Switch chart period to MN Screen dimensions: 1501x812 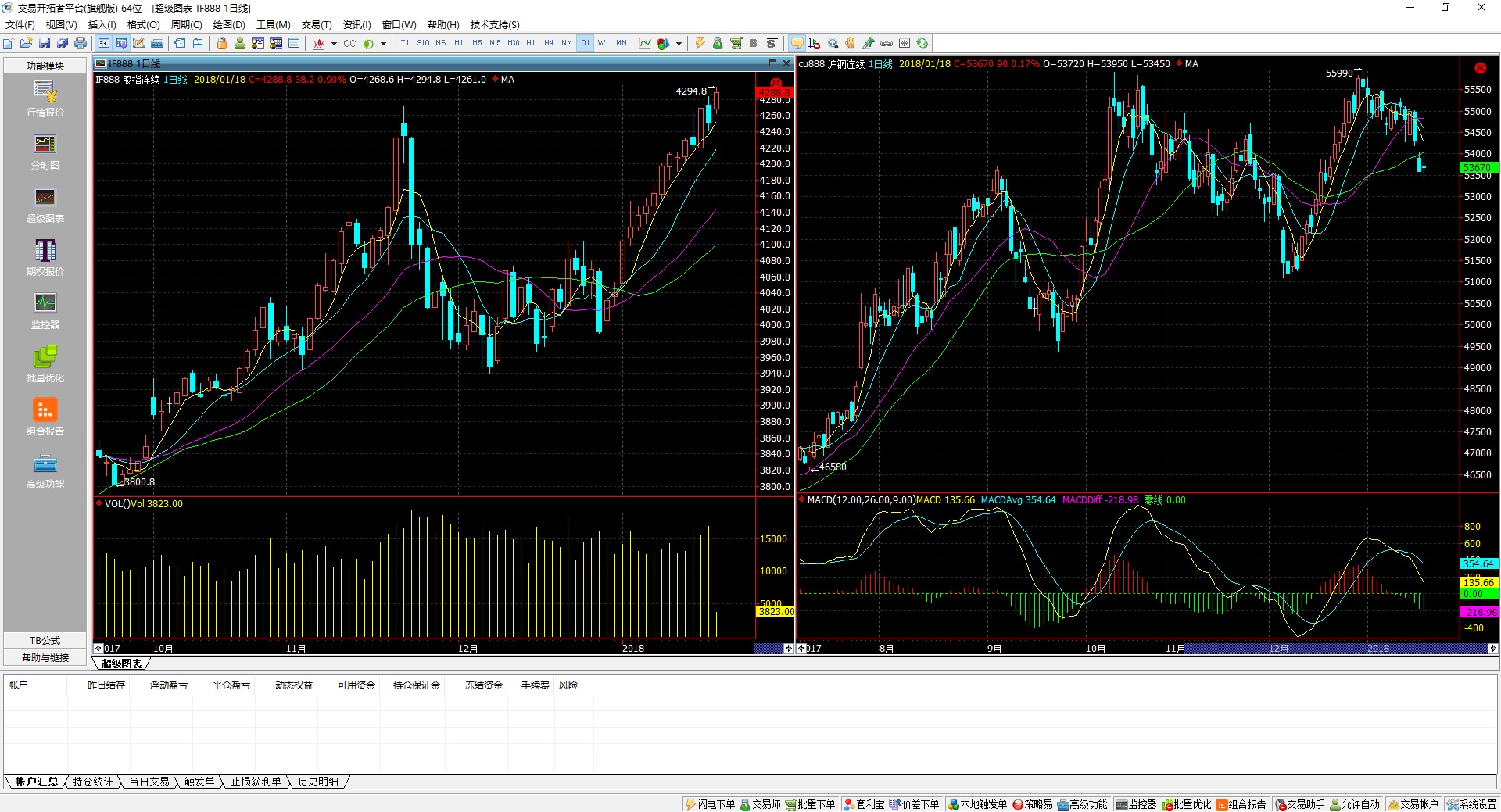622,43
